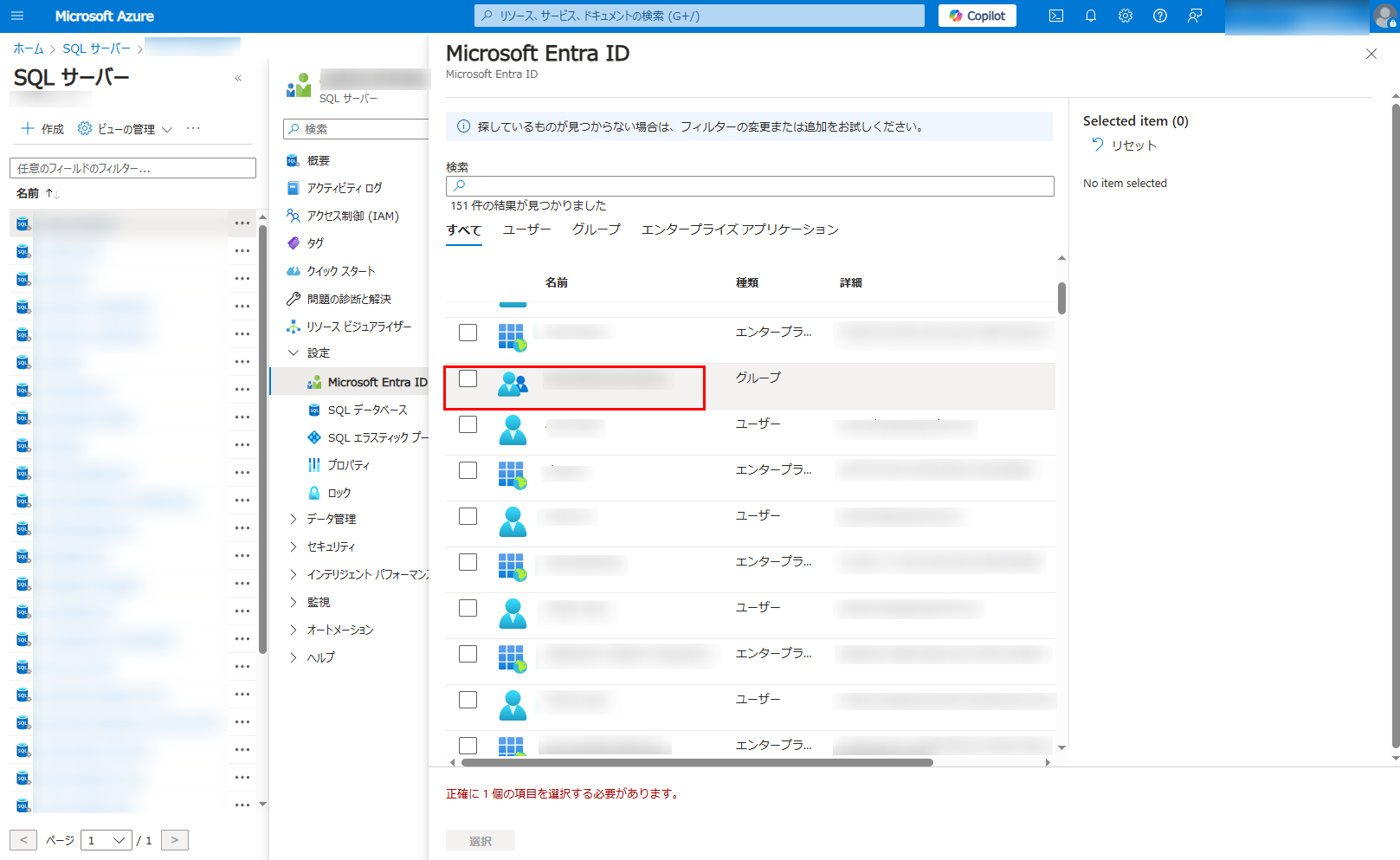Image resolution: width=1400 pixels, height=860 pixels.
Task: Focus the resource menu 検索 box
Action: (x=356, y=129)
